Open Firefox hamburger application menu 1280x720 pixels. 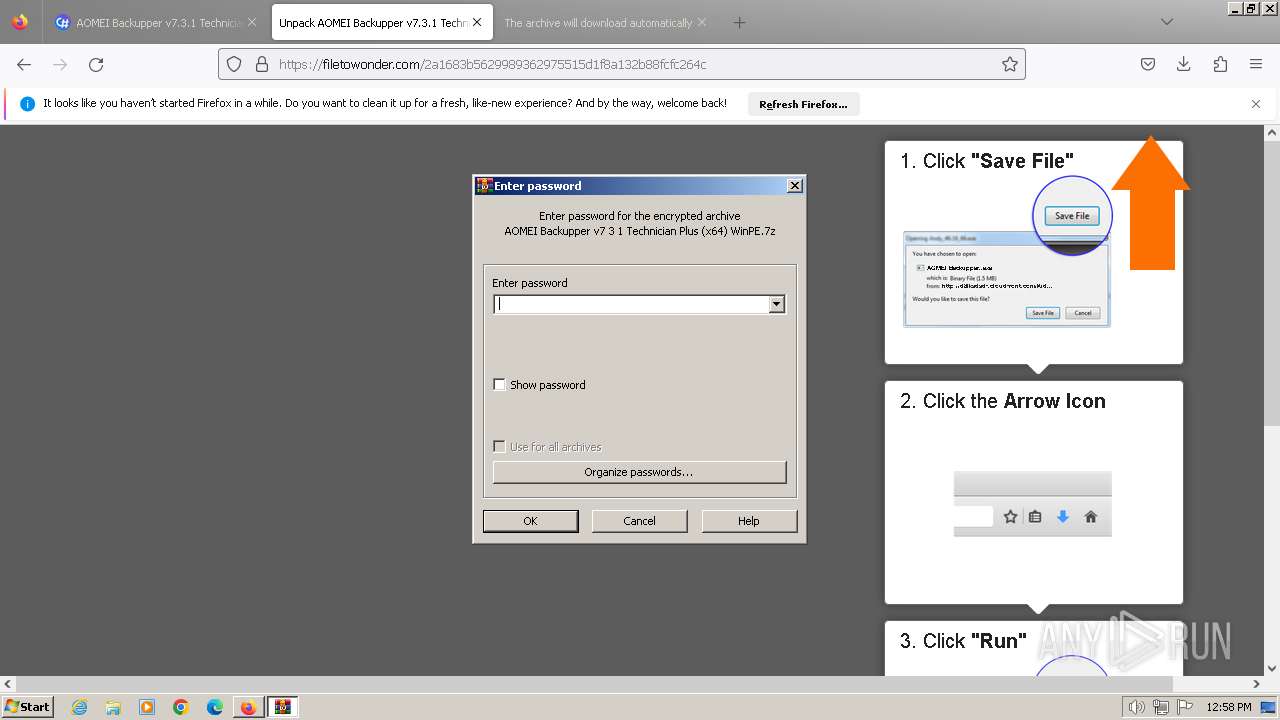pyautogui.click(x=1256, y=64)
